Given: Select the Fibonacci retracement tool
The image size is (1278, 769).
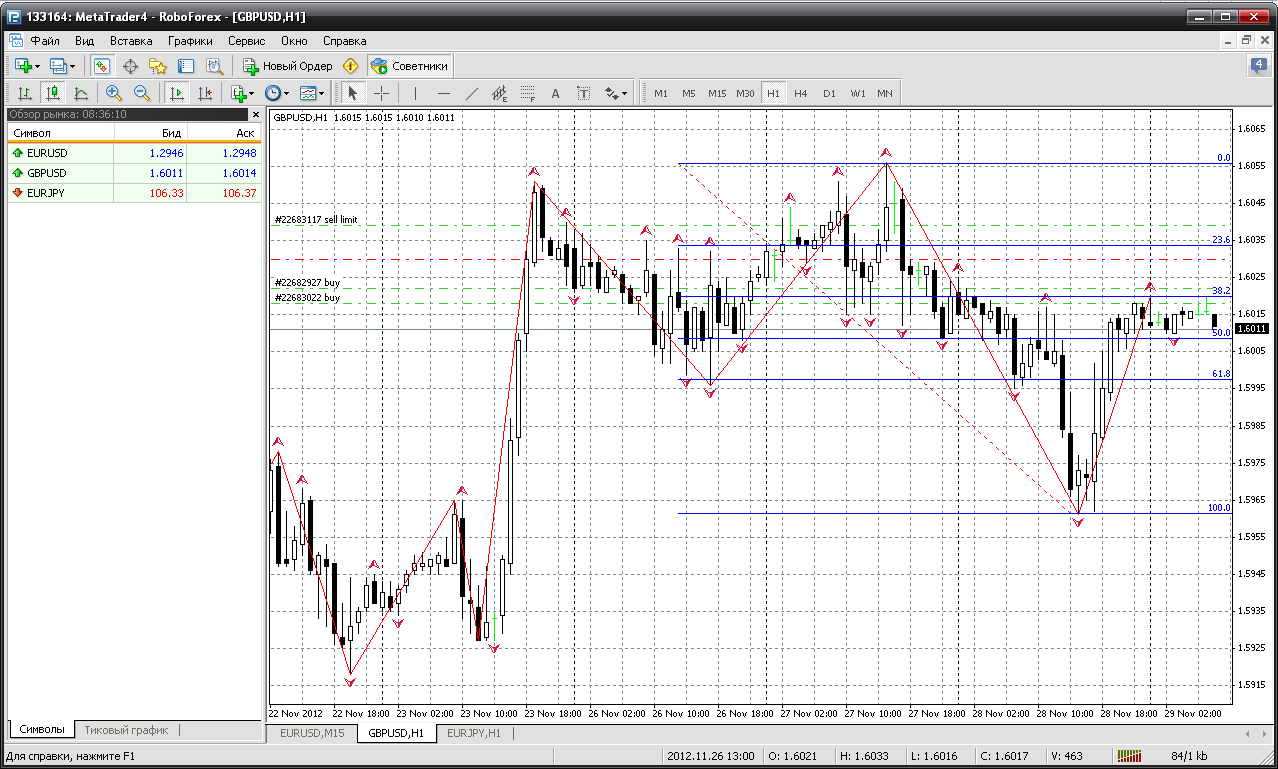Looking at the screenshot, I should pyautogui.click(x=528, y=93).
